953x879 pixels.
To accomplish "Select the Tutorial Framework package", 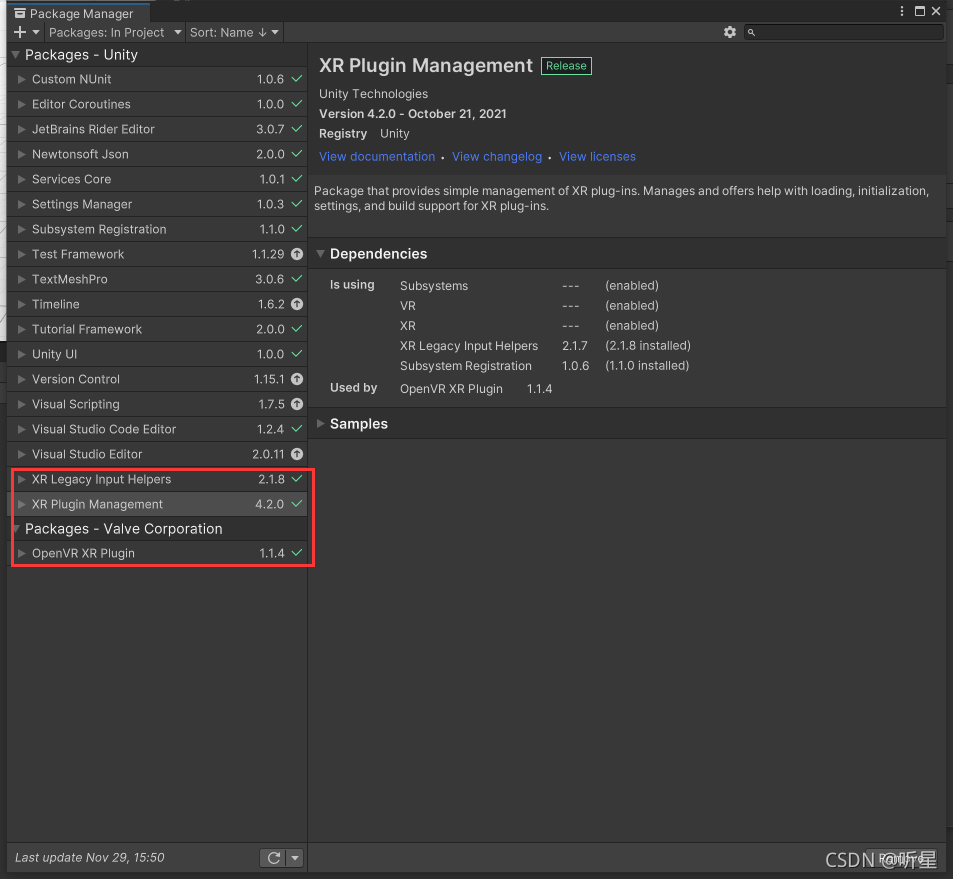I will coord(157,329).
